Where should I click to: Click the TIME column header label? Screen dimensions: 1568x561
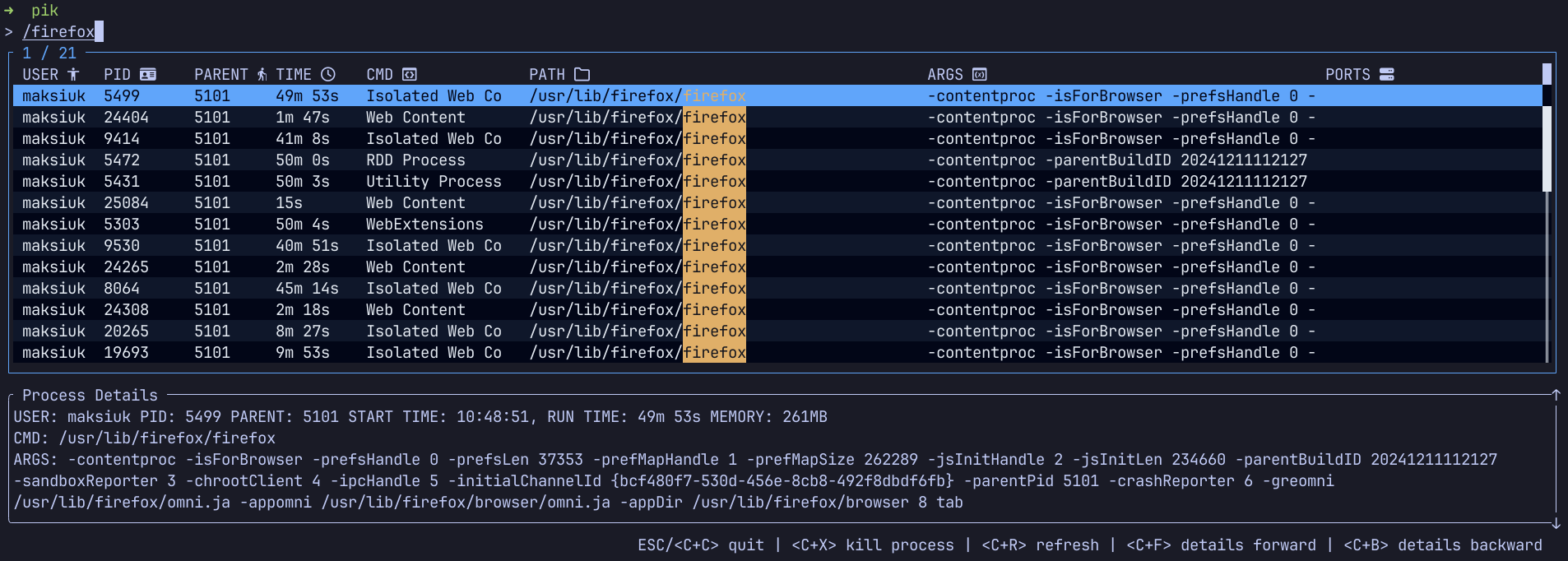coord(294,74)
